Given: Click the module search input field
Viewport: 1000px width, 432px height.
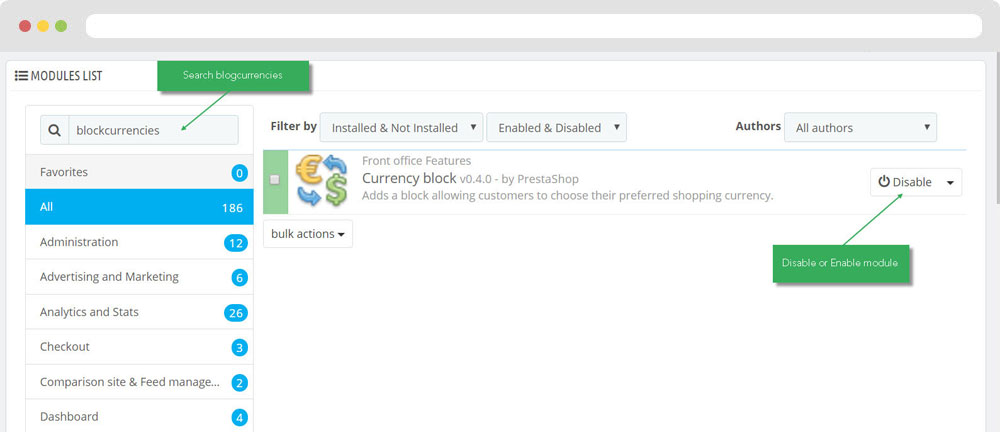Looking at the screenshot, I should coord(153,130).
